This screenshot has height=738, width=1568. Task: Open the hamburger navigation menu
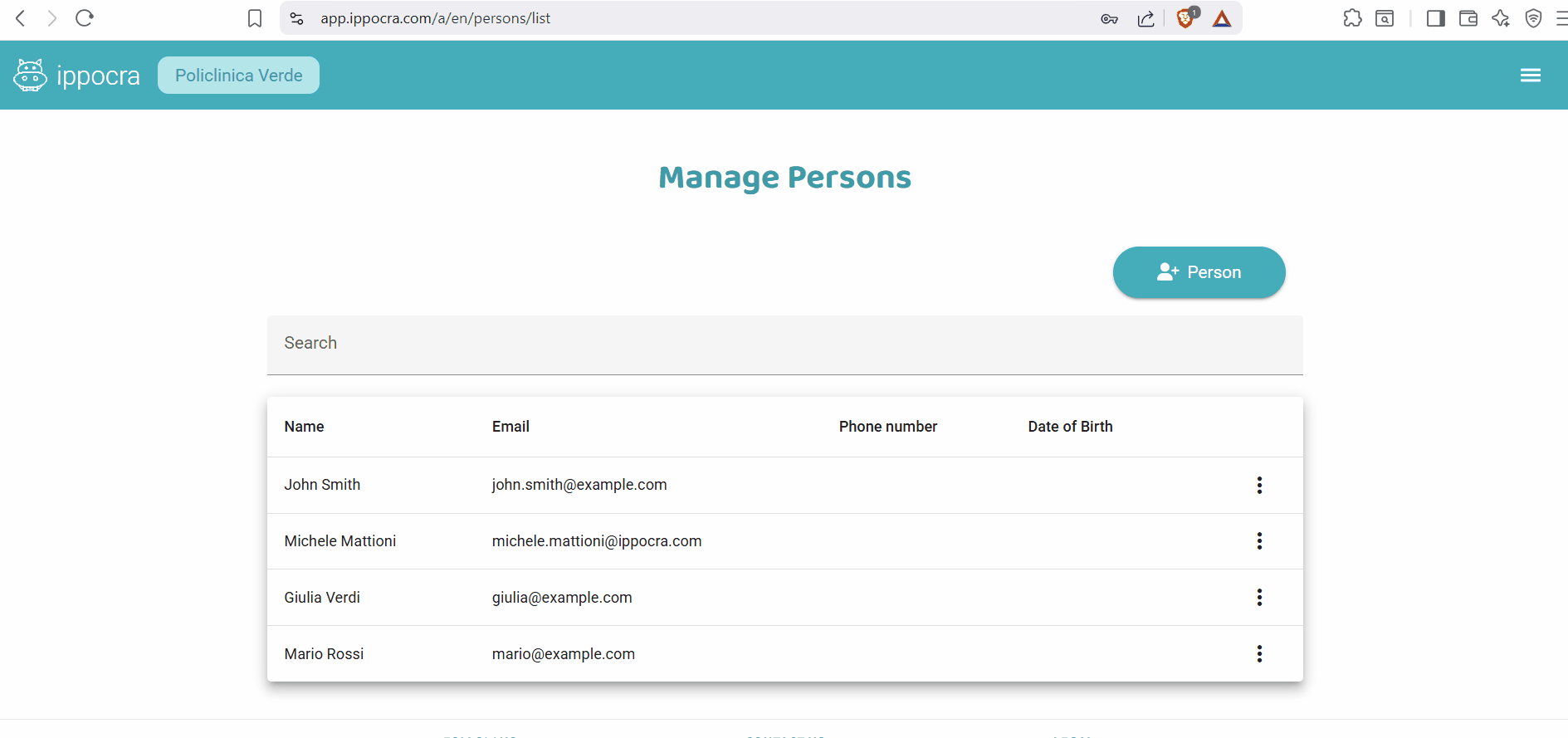pos(1530,76)
